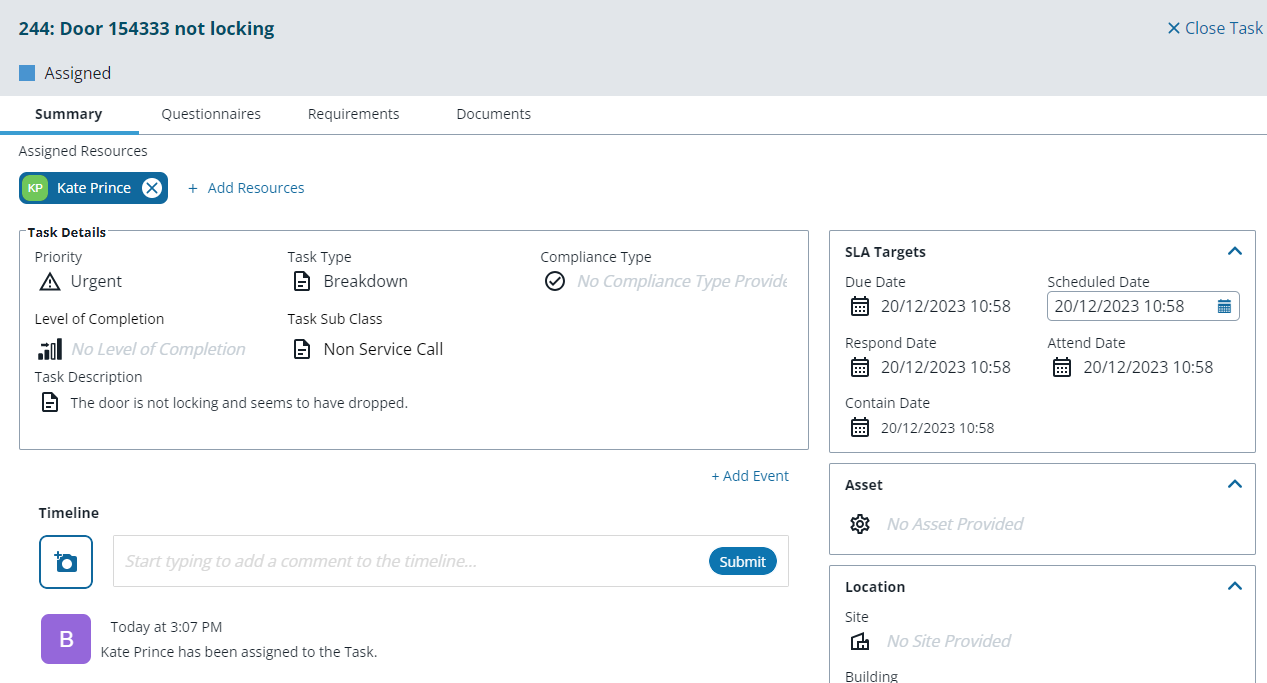This screenshot has height=683, width=1267.
Task: Open the Scheduled Date calendar picker
Action: coord(1223,307)
